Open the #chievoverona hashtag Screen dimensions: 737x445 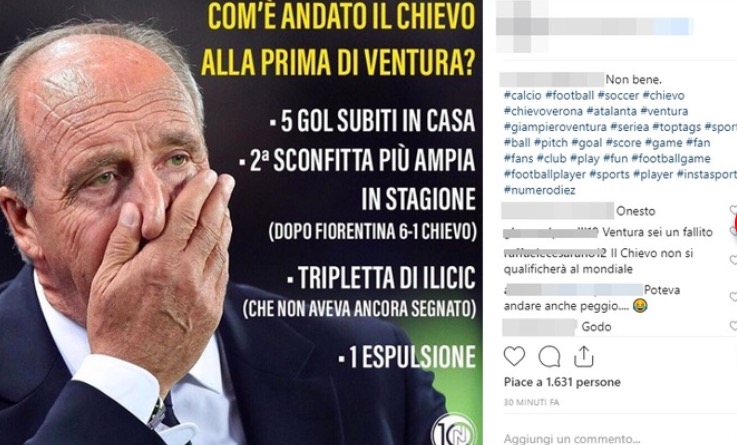[543, 111]
